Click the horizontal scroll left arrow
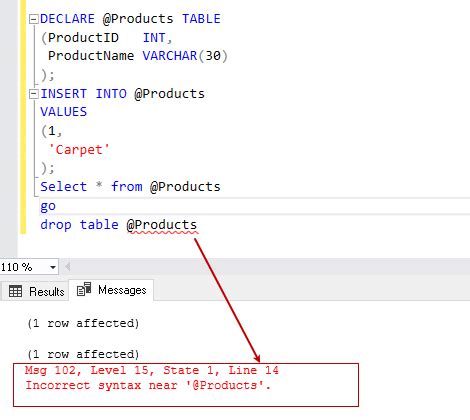This screenshot has width=470, height=420. tap(68, 267)
